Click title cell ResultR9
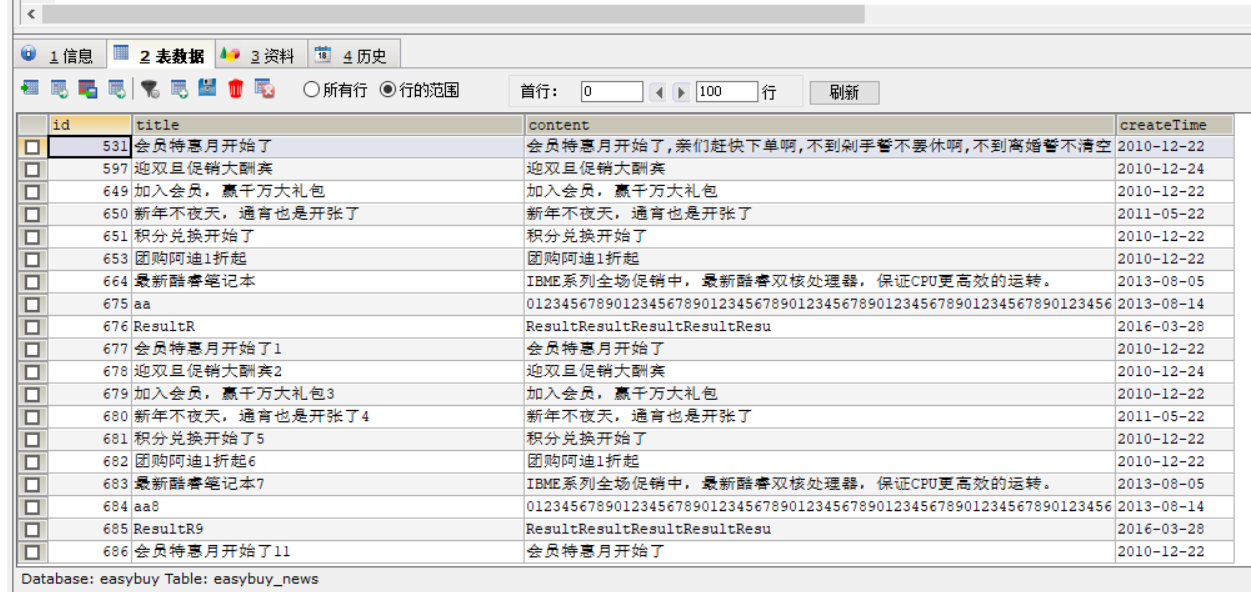This screenshot has height=592, width=1251. [x=328, y=529]
